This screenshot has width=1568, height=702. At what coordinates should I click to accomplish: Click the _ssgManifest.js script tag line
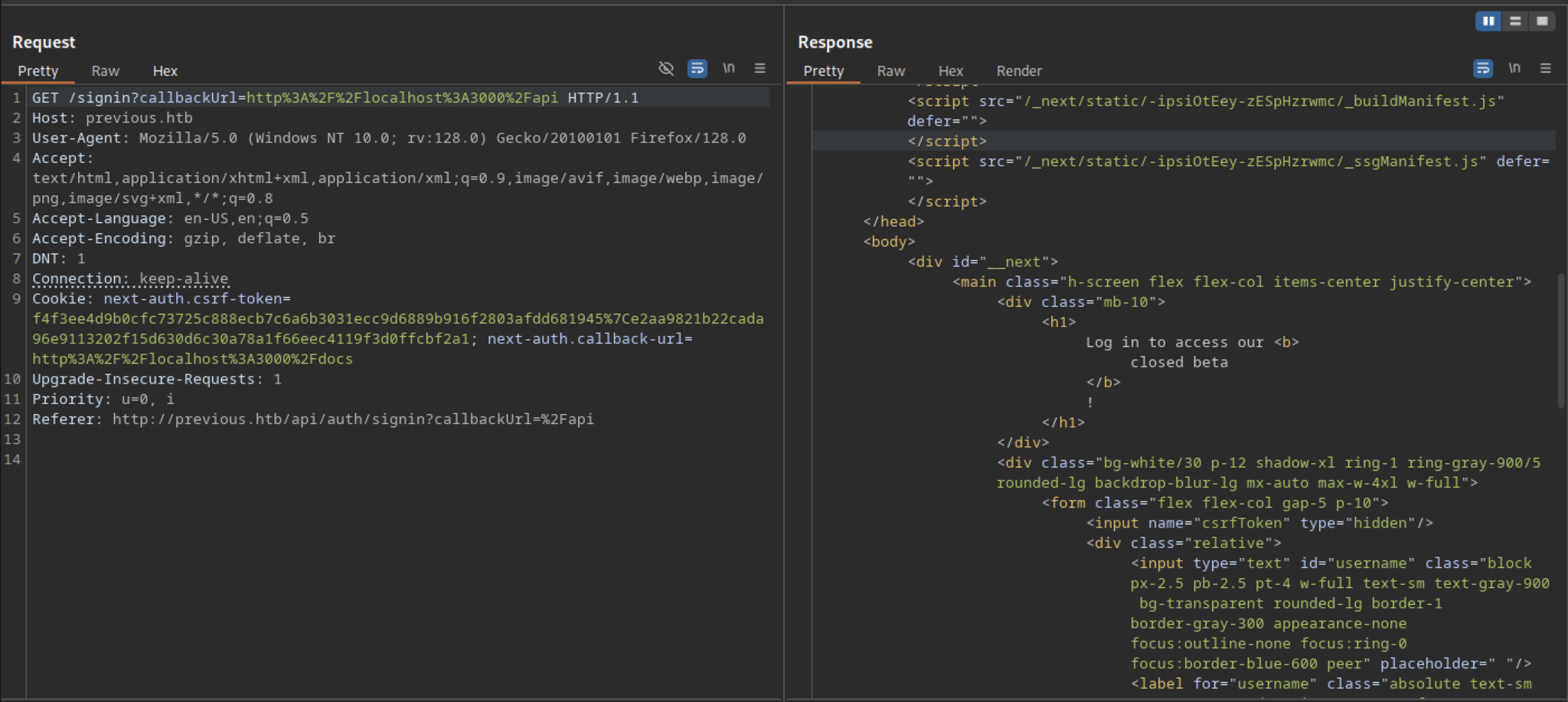(x=1229, y=162)
